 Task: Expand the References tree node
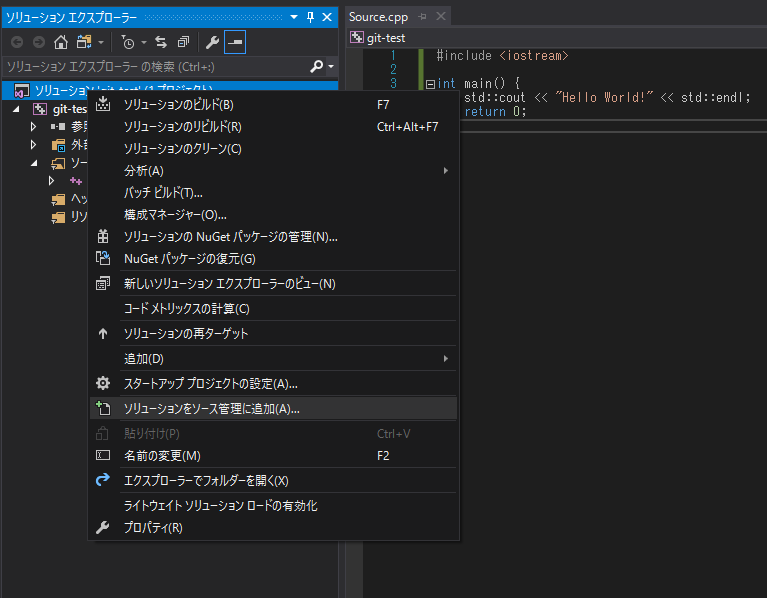[x=33, y=127]
